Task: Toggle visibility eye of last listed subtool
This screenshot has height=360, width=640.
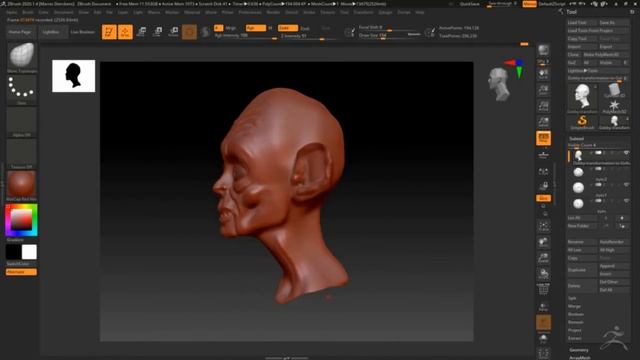Action: pyautogui.click(x=626, y=200)
